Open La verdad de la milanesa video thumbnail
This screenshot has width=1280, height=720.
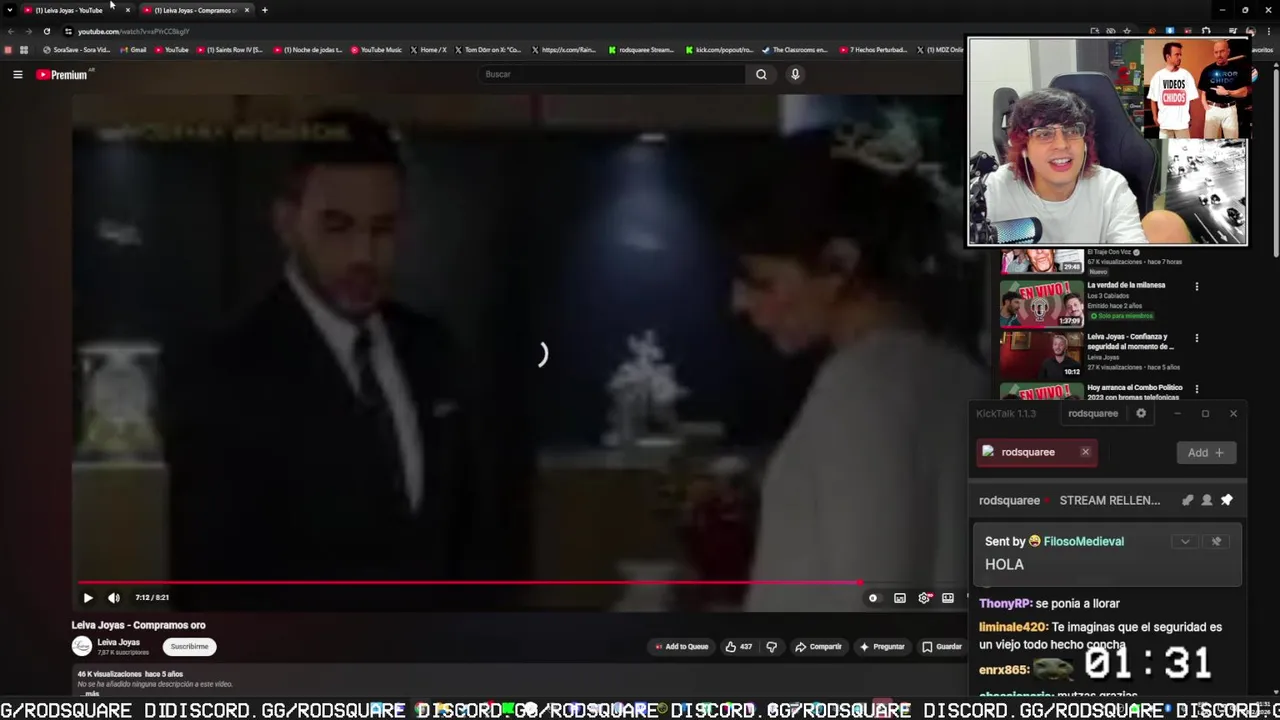tap(1041, 303)
